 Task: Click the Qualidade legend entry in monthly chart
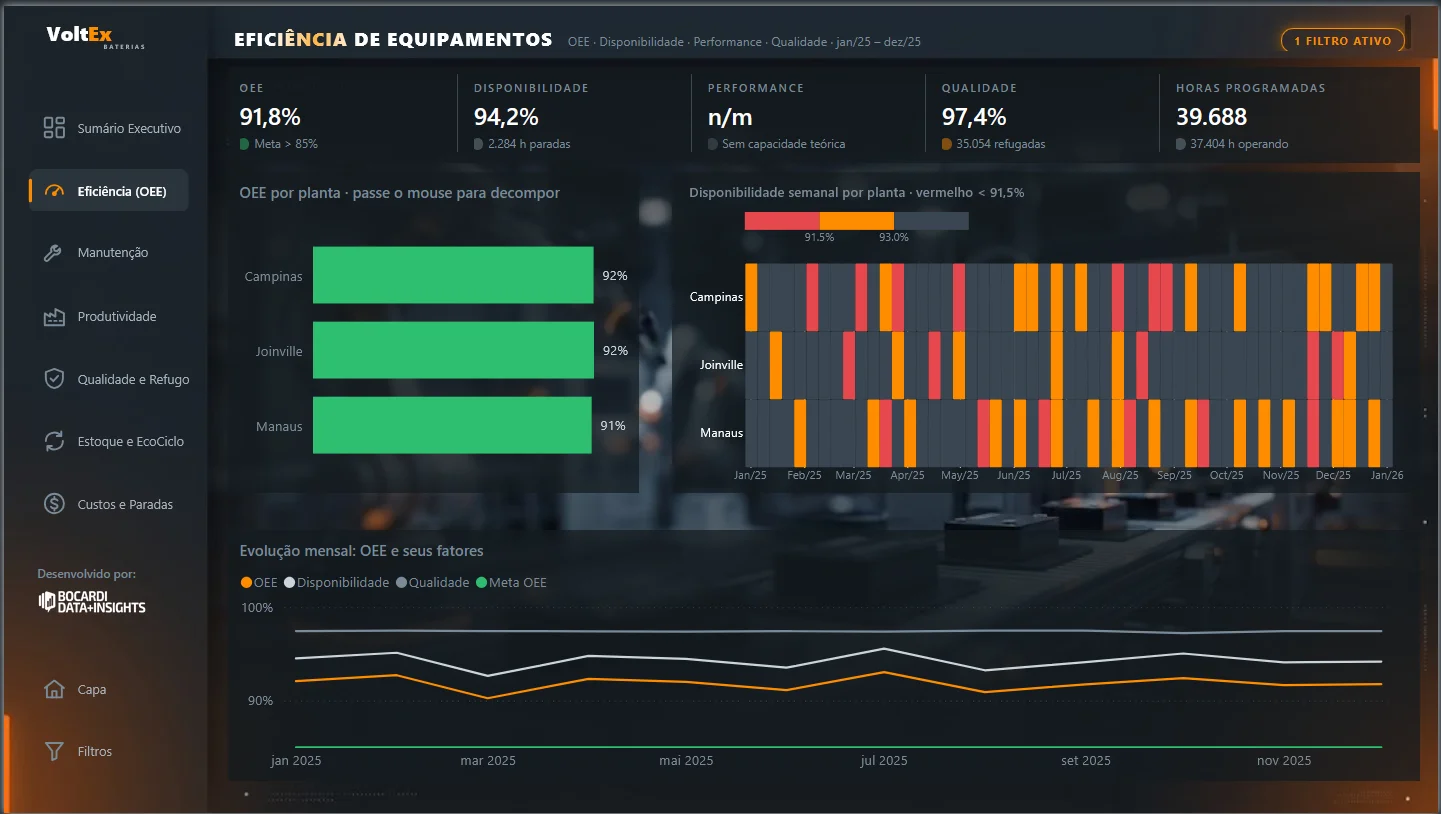click(x=433, y=582)
